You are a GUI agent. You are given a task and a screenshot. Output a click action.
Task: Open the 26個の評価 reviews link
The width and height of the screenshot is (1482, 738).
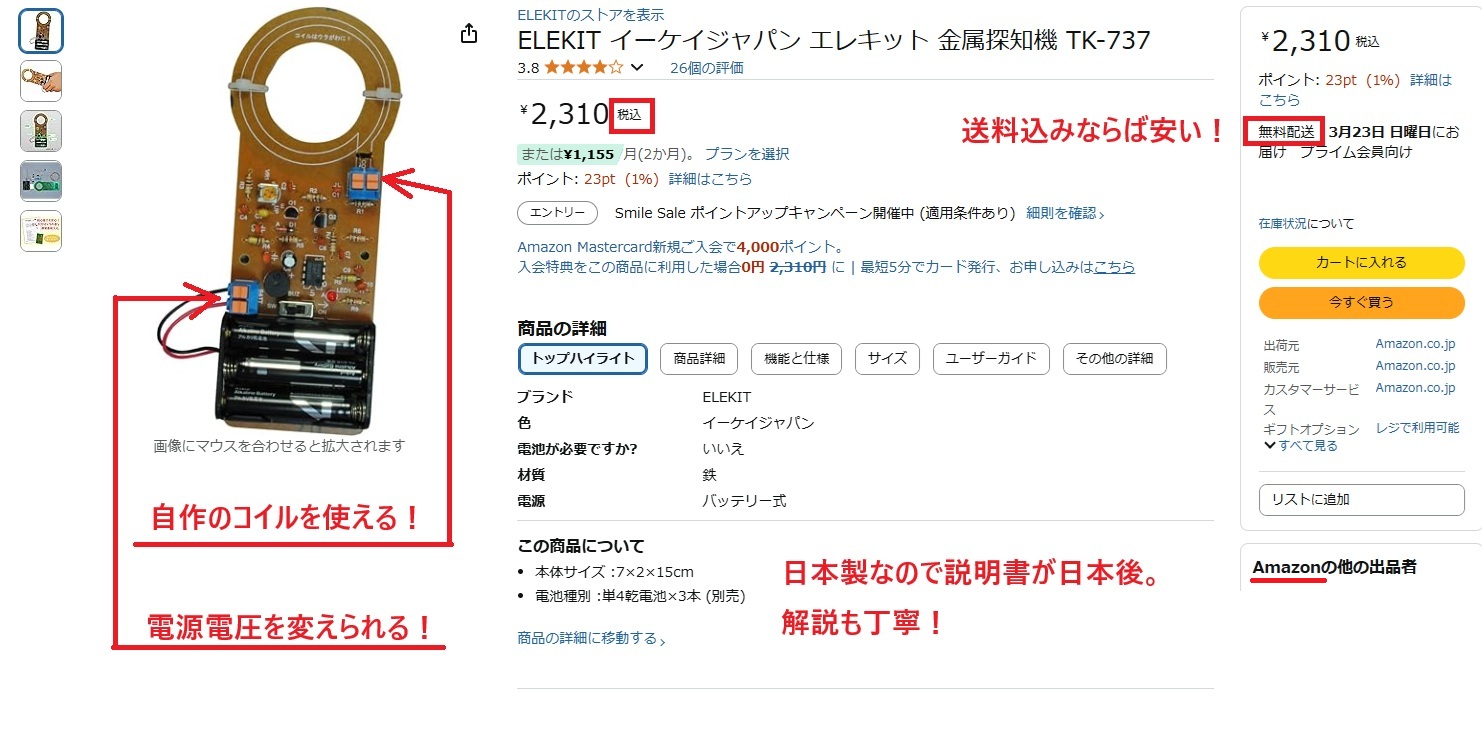coord(706,68)
